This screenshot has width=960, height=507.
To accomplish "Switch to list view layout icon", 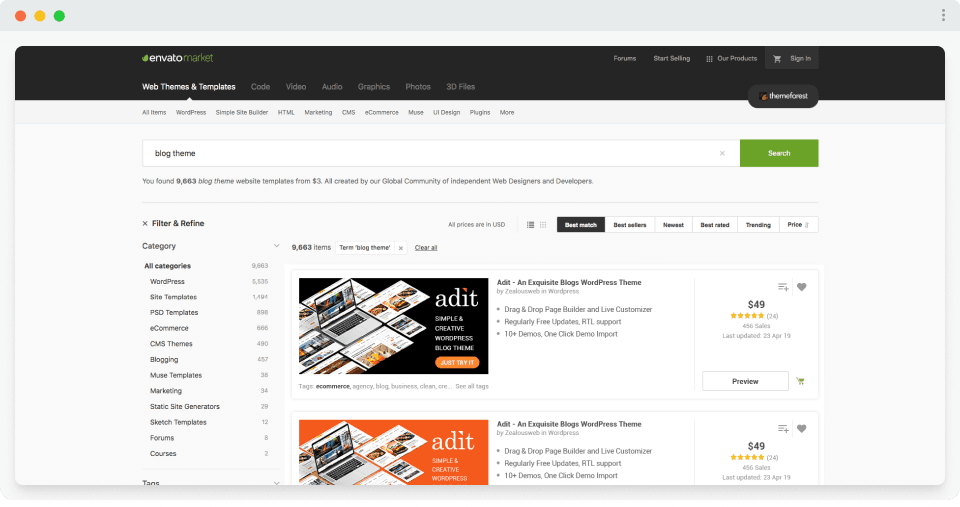I will tap(530, 225).
